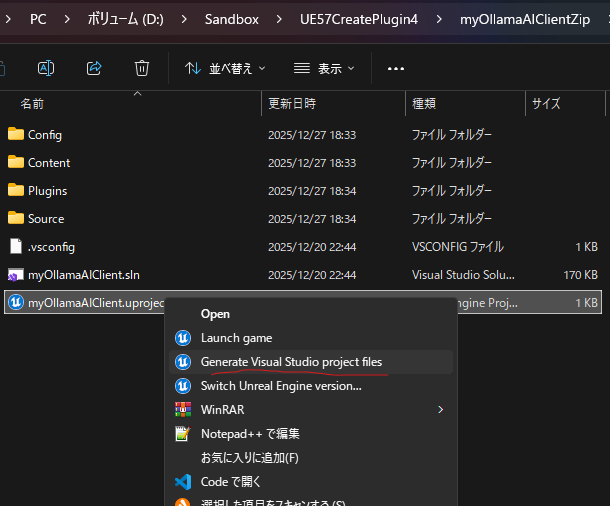Open the View (表示) dropdown
The image size is (610, 506).
point(326,68)
